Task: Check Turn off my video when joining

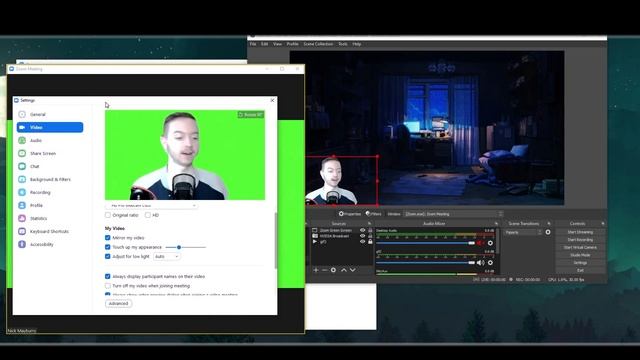Action: tap(108, 286)
